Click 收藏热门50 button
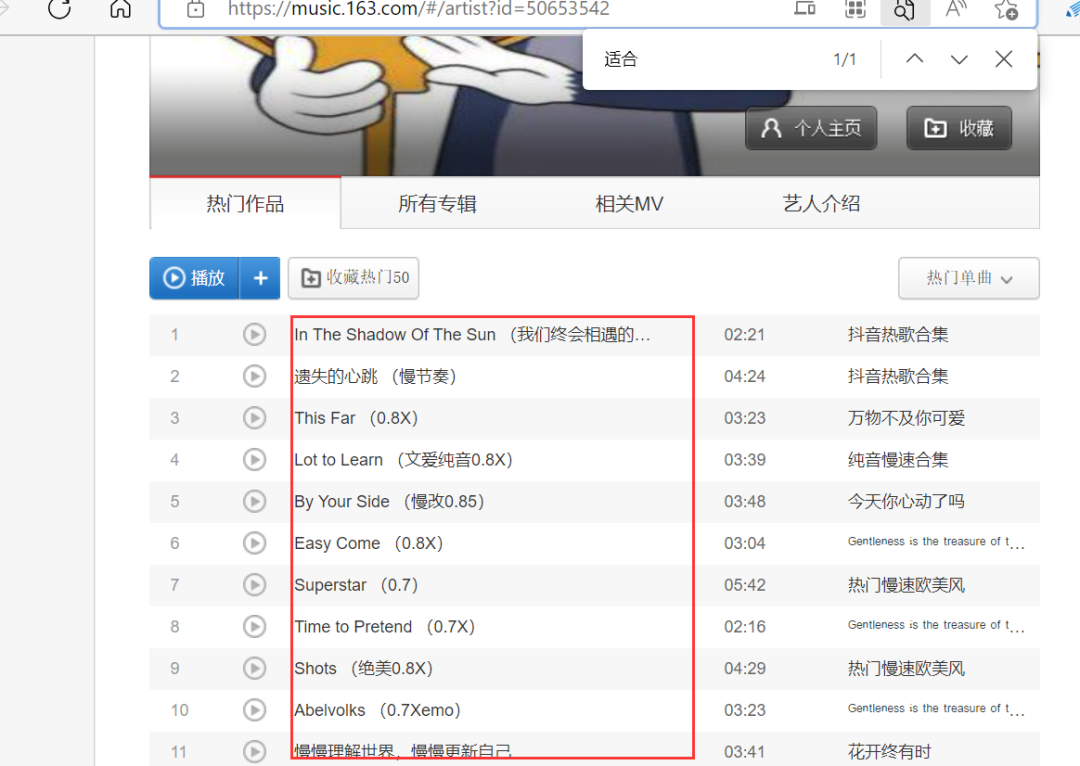The width and height of the screenshot is (1080, 766). 353,278
